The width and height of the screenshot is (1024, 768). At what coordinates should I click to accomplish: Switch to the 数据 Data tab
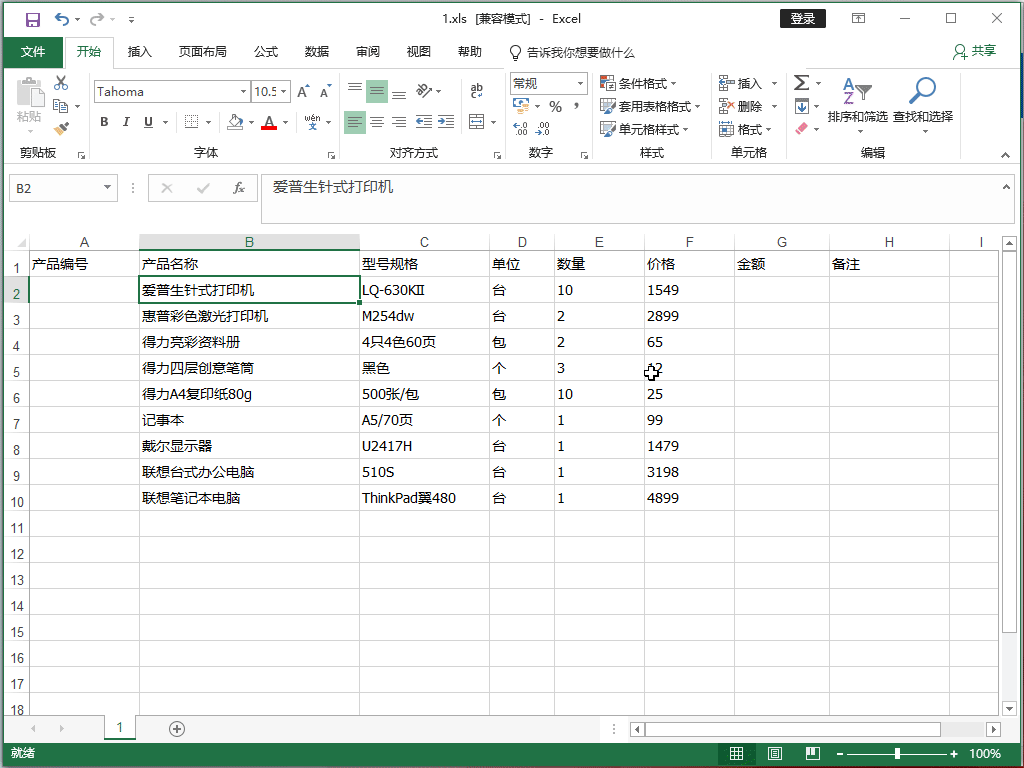(317, 52)
